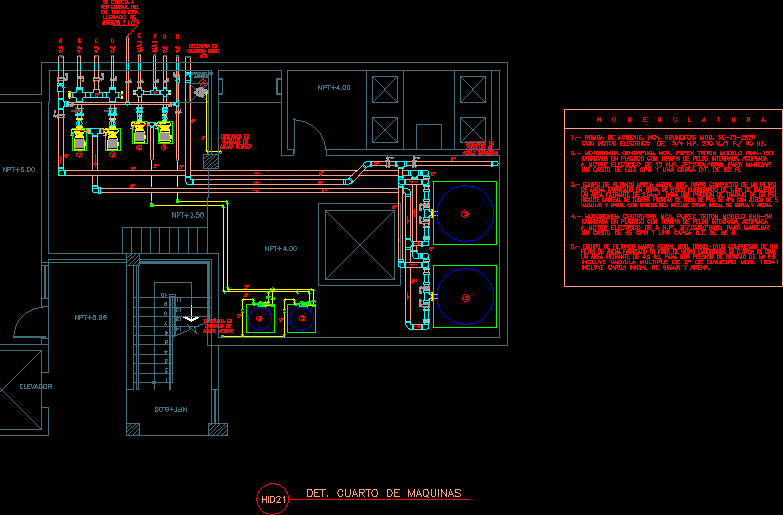Click the DET. CUARTO DE MAQUINAS title
The height and width of the screenshot is (515, 783).
point(384,493)
